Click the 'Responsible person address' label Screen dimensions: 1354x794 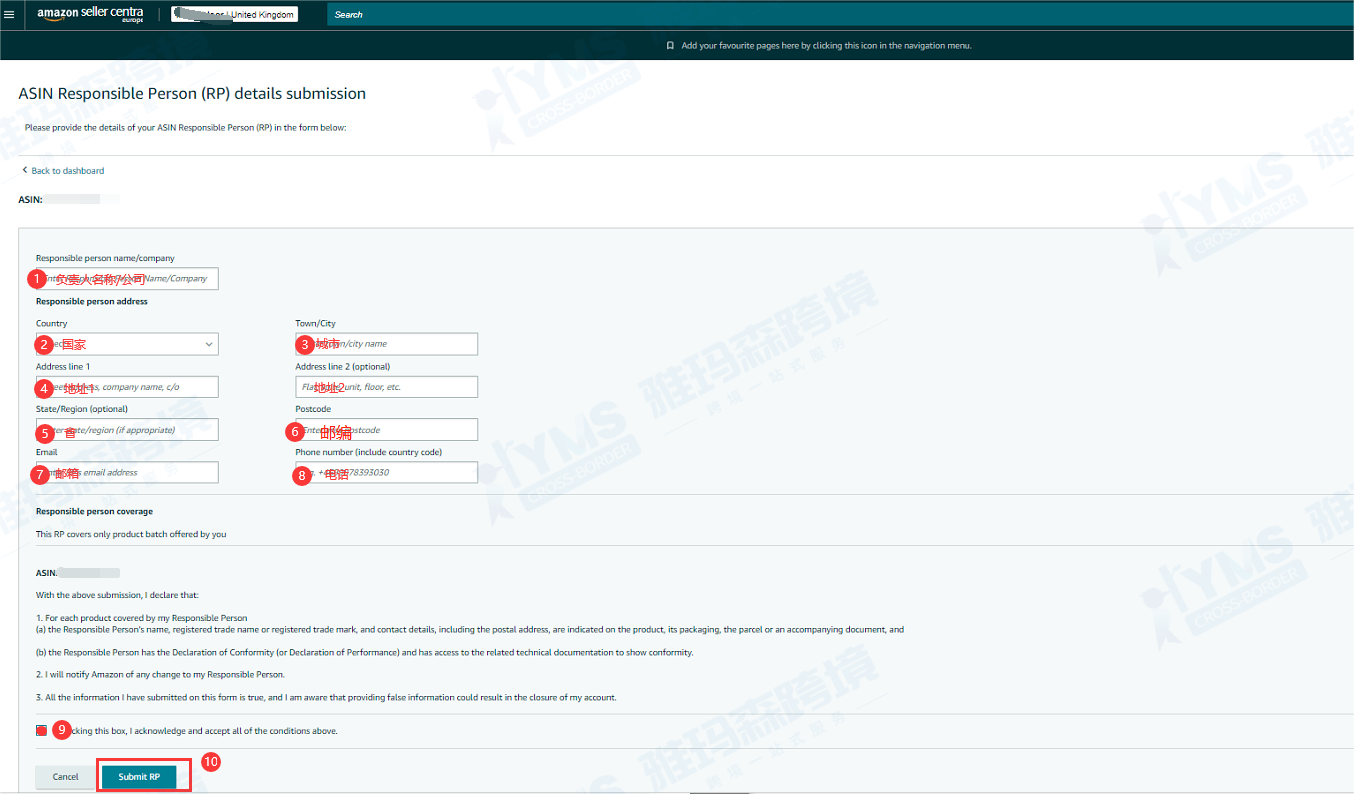point(92,301)
